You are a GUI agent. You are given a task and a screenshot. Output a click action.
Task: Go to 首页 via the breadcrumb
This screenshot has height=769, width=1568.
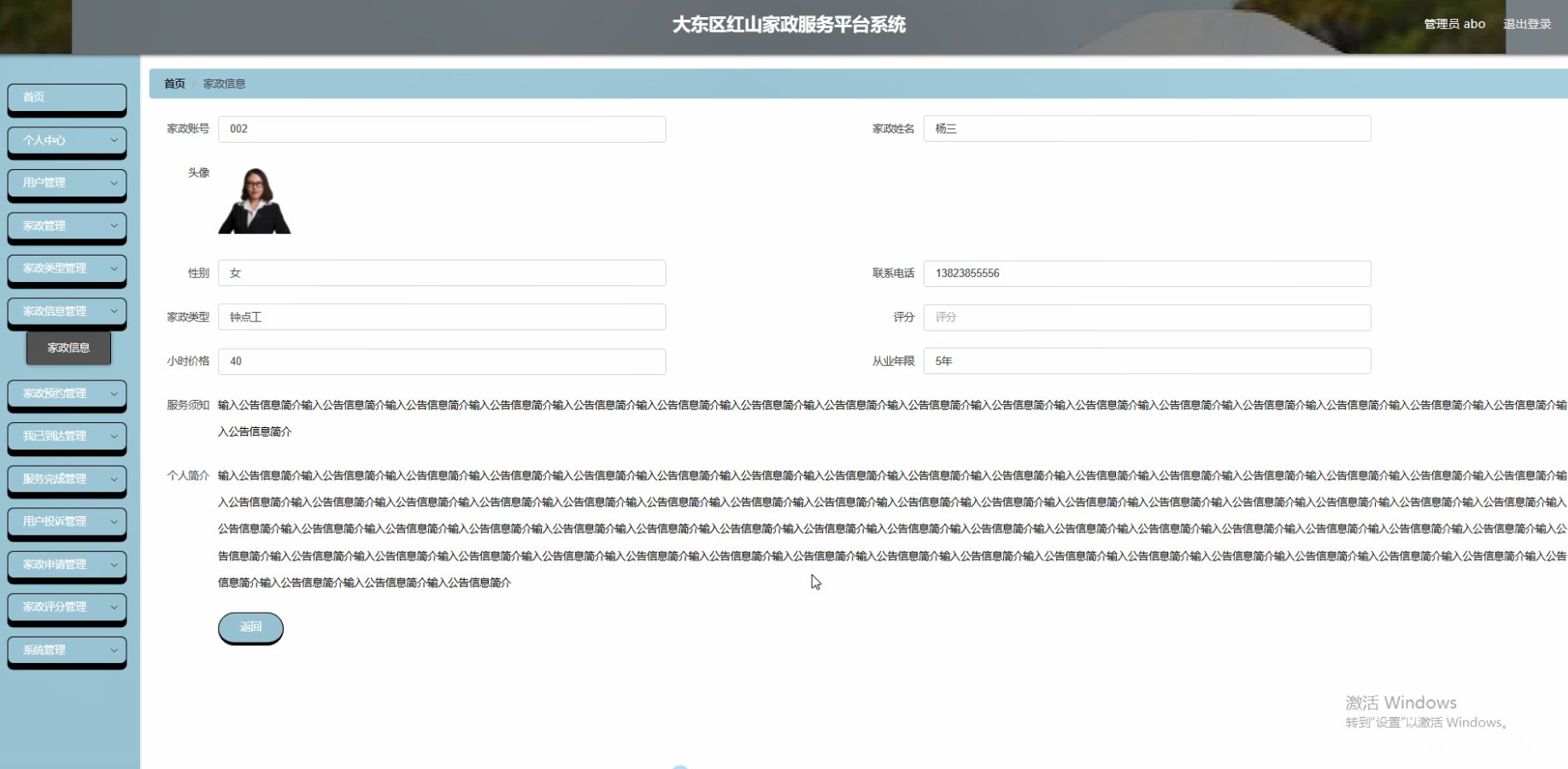point(174,84)
